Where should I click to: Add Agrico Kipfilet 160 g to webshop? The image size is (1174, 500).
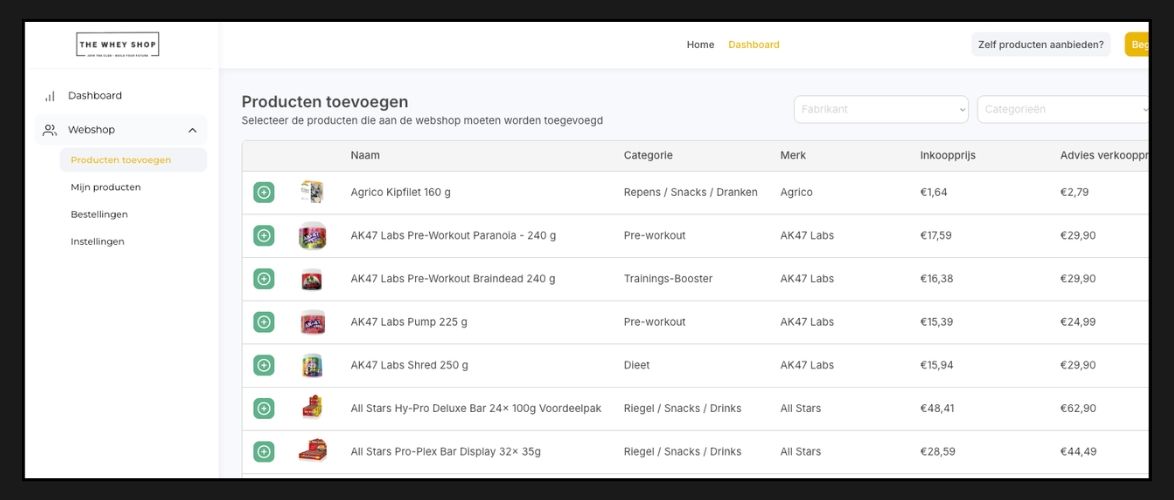click(264, 192)
